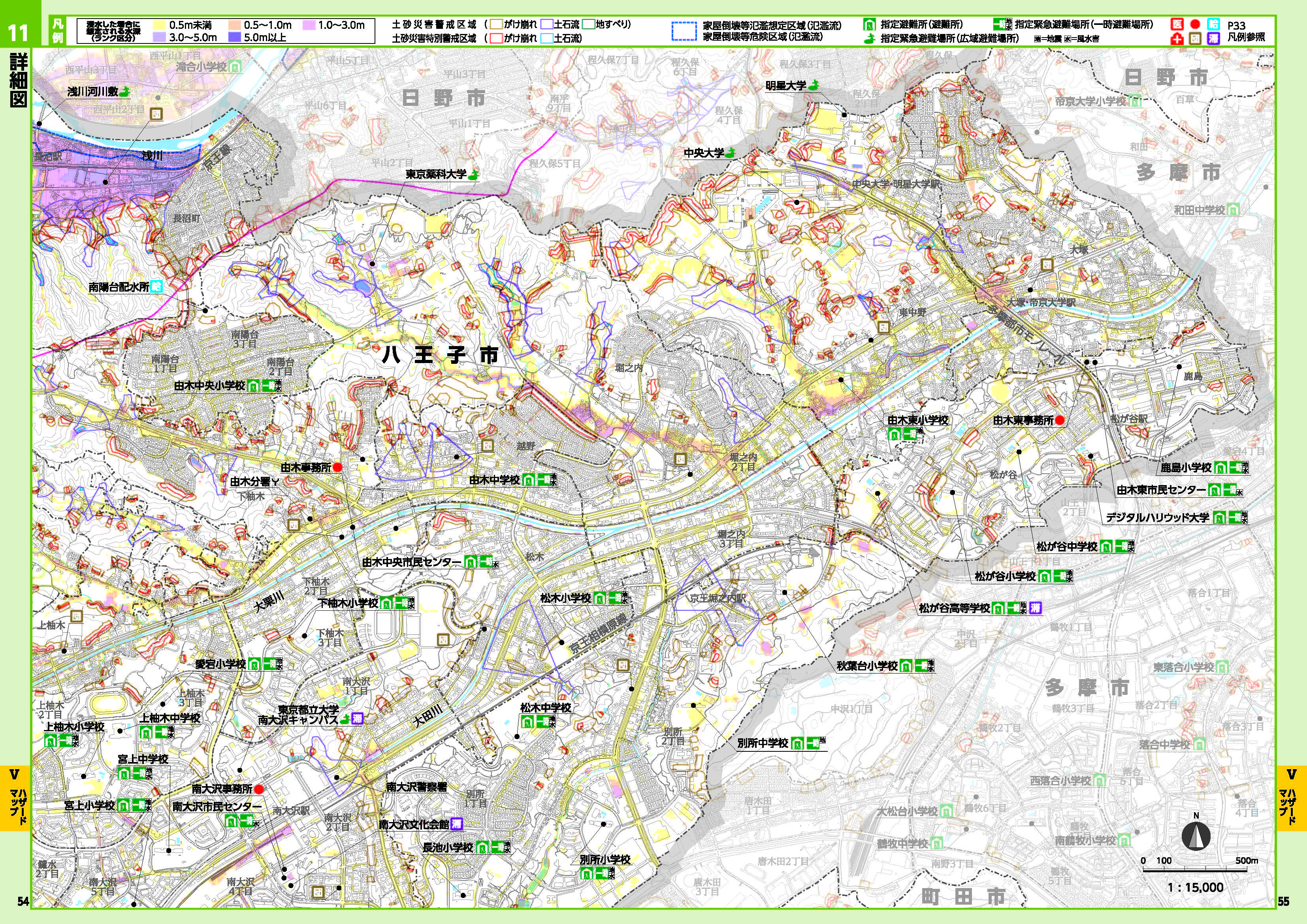This screenshot has height=924, width=1307.
Task: Click the red dot at 南大沢事務所
Action: [x=258, y=789]
